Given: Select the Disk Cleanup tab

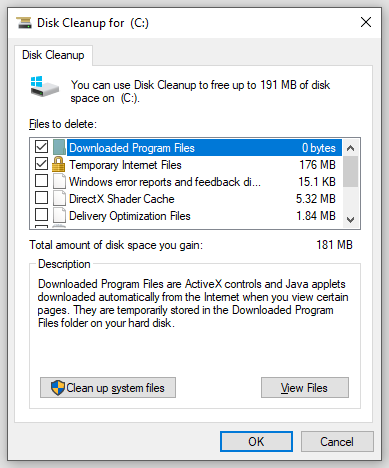Looking at the screenshot, I should click(x=53, y=55).
